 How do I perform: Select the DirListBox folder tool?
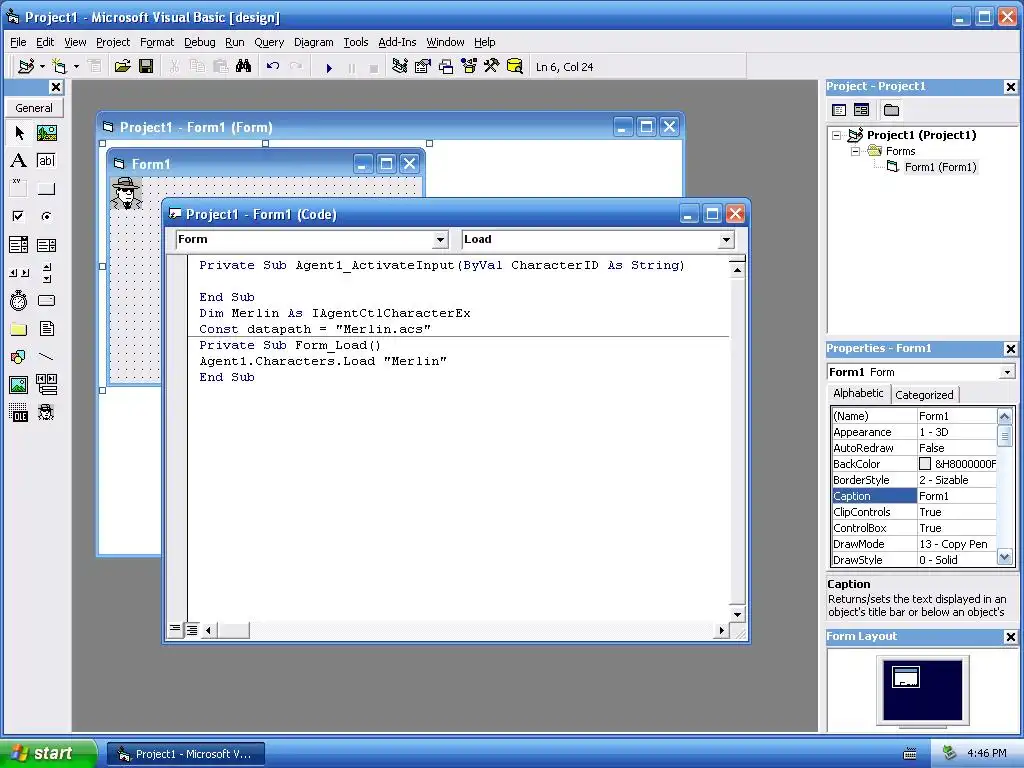tap(19, 328)
